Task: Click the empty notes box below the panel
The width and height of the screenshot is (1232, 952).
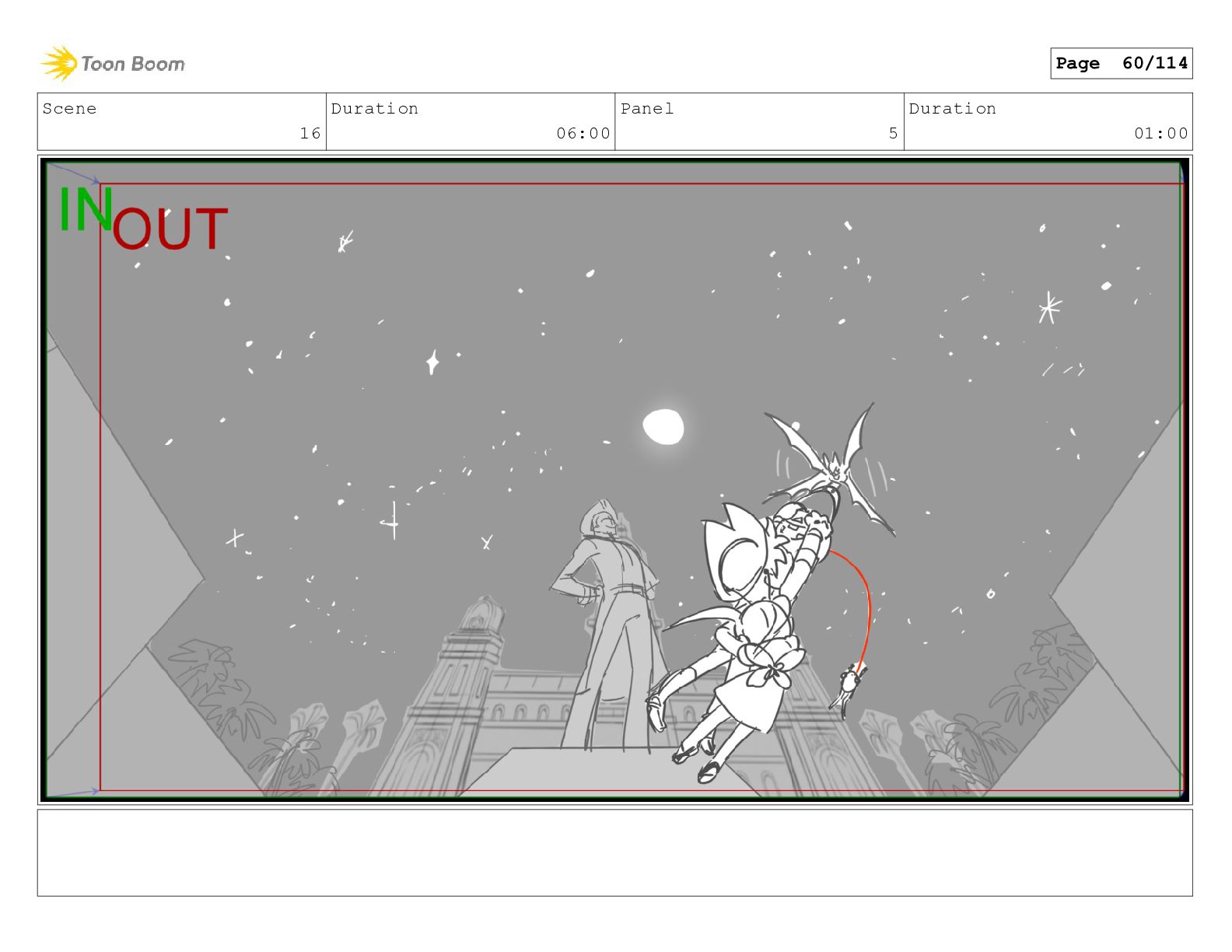Action: click(x=614, y=852)
